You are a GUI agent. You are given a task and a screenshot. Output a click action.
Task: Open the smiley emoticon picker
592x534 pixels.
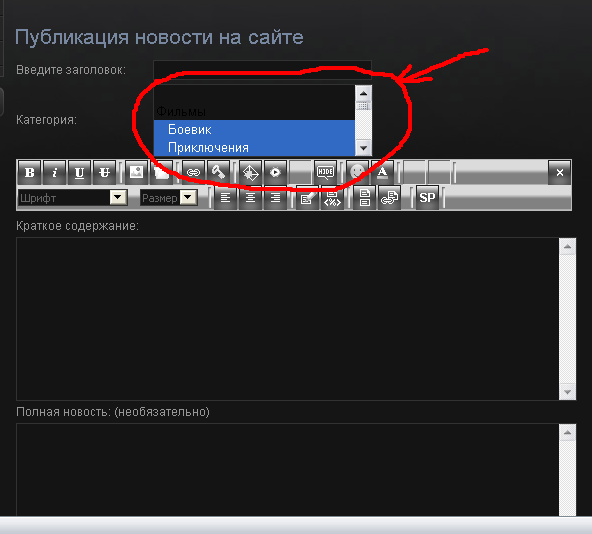tap(357, 172)
